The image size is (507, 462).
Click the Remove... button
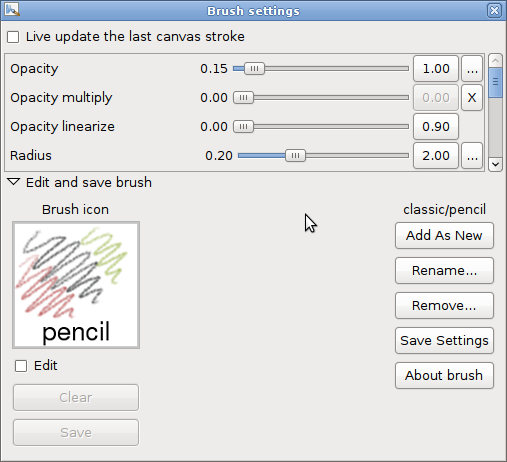(444, 306)
